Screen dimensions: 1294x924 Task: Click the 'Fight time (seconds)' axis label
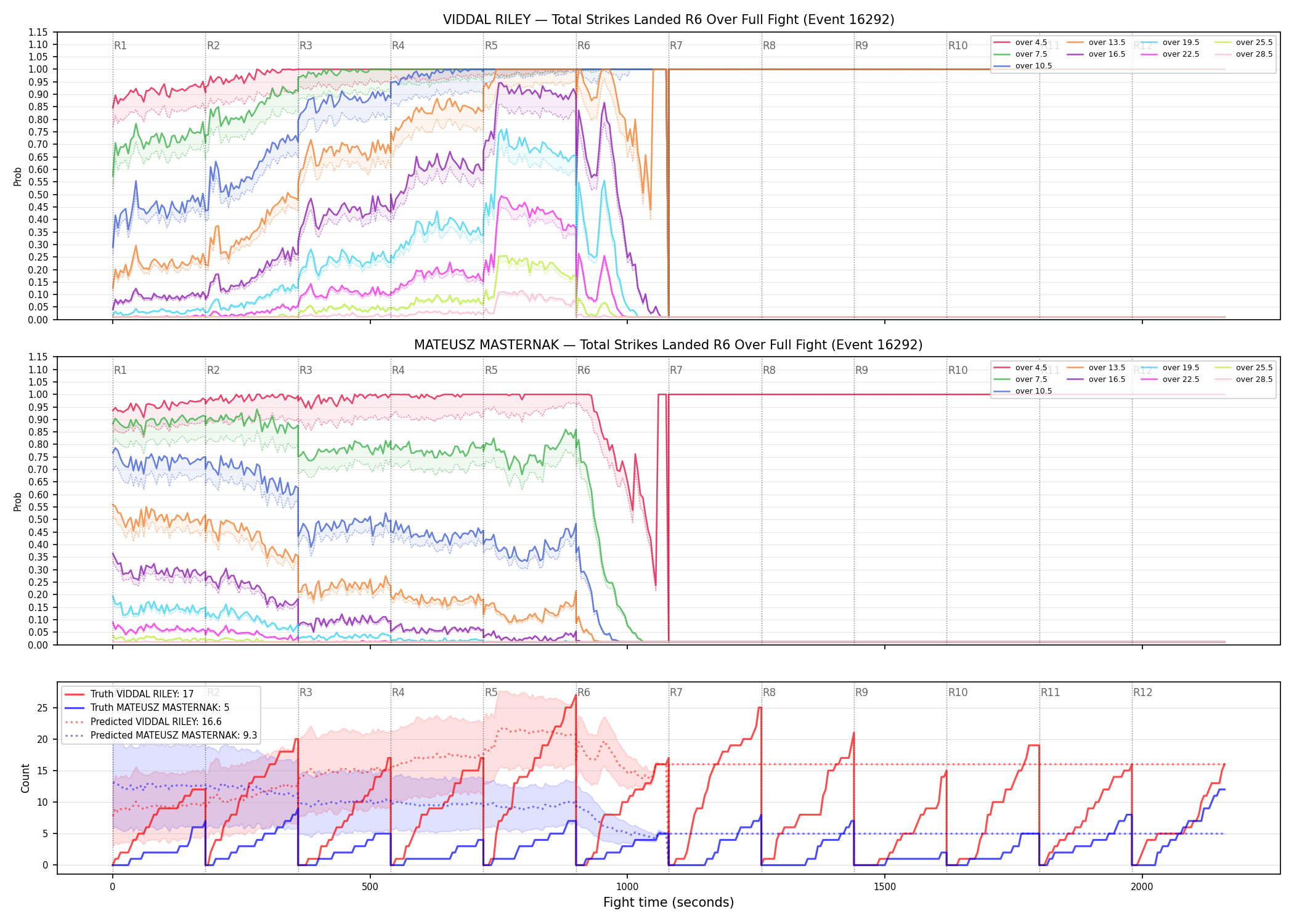point(669,902)
